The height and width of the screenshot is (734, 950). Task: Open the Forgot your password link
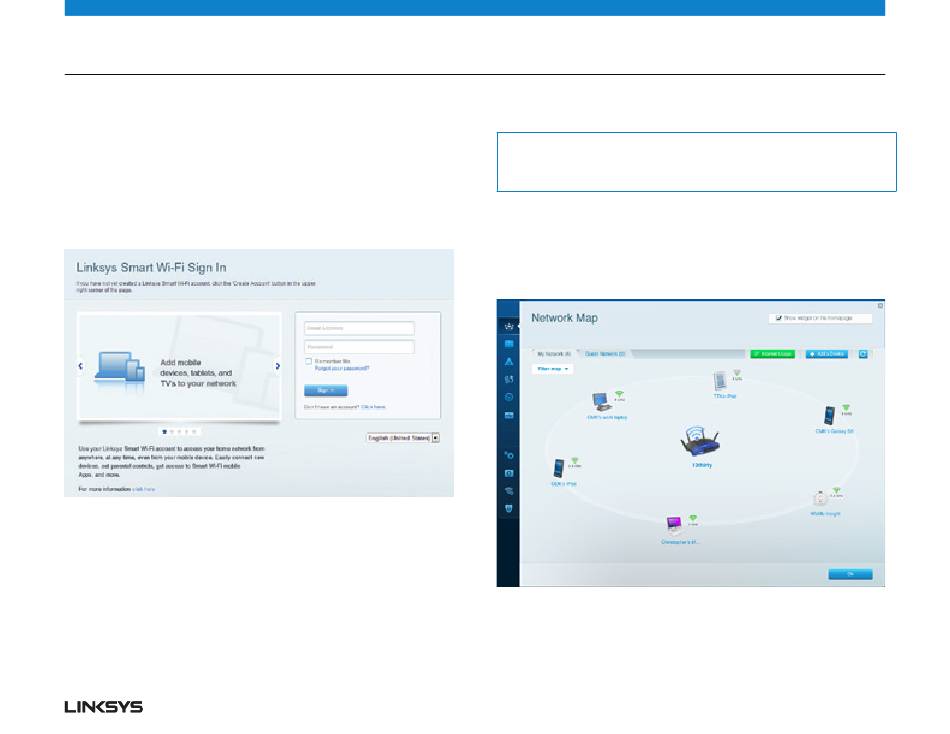point(342,369)
